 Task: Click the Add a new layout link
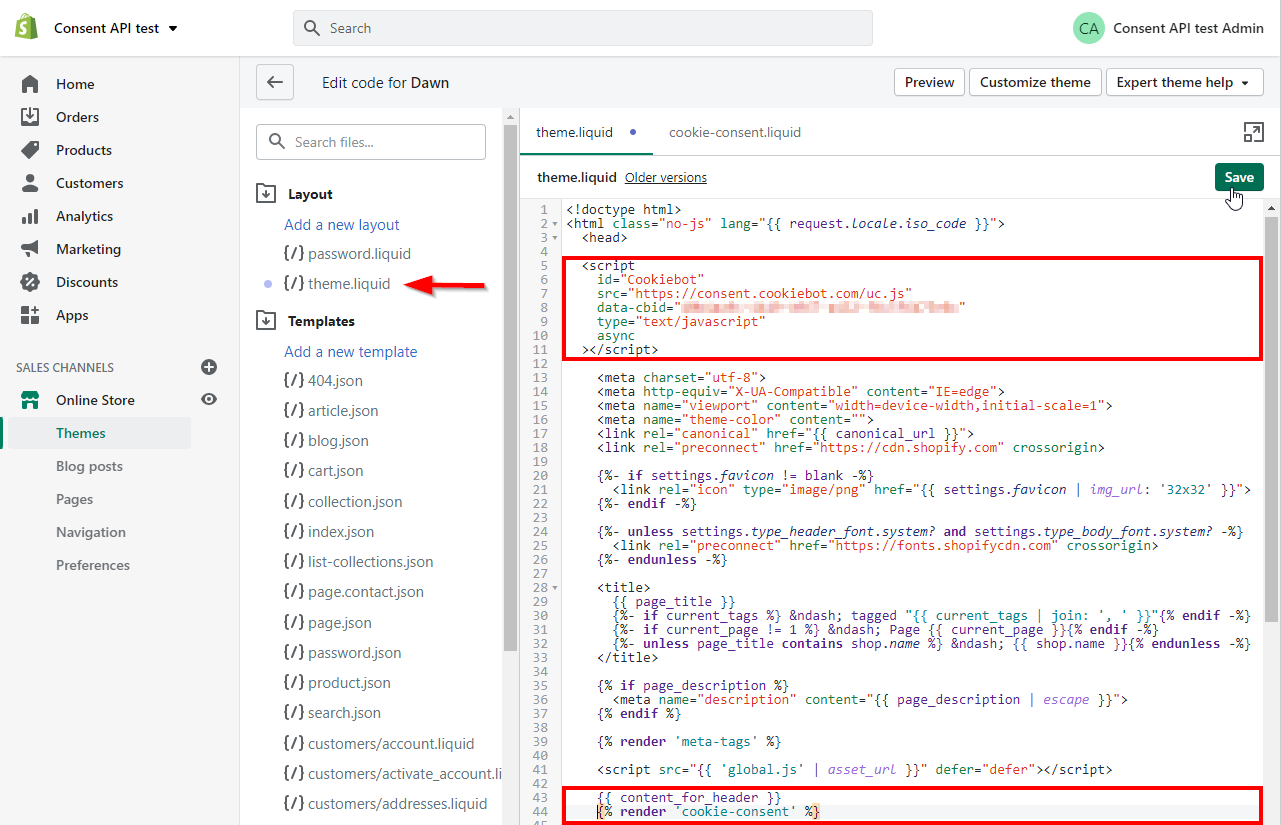342,225
